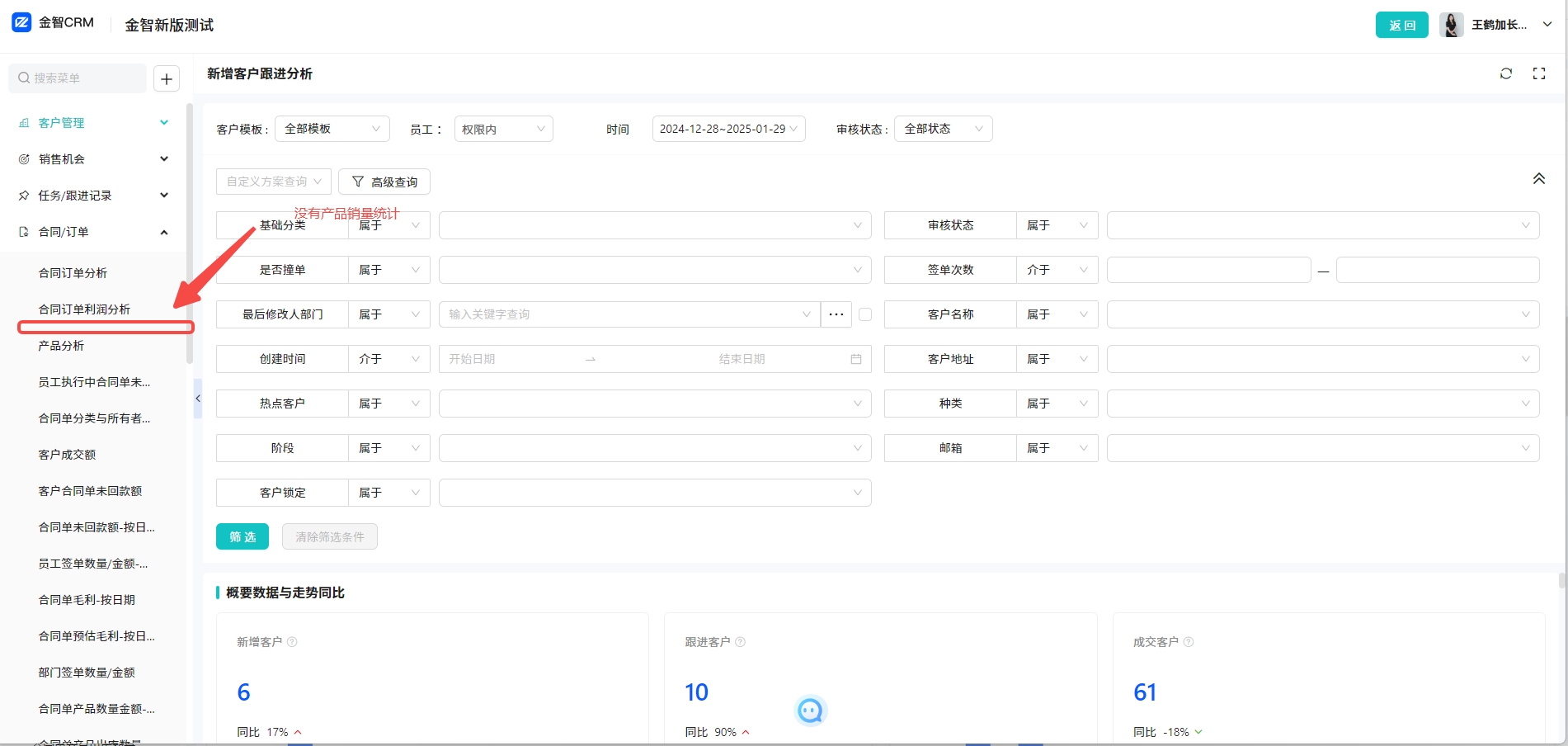Open the 员工 dropdown showing 权限内
This screenshot has height=746, width=1568.
[x=503, y=129]
